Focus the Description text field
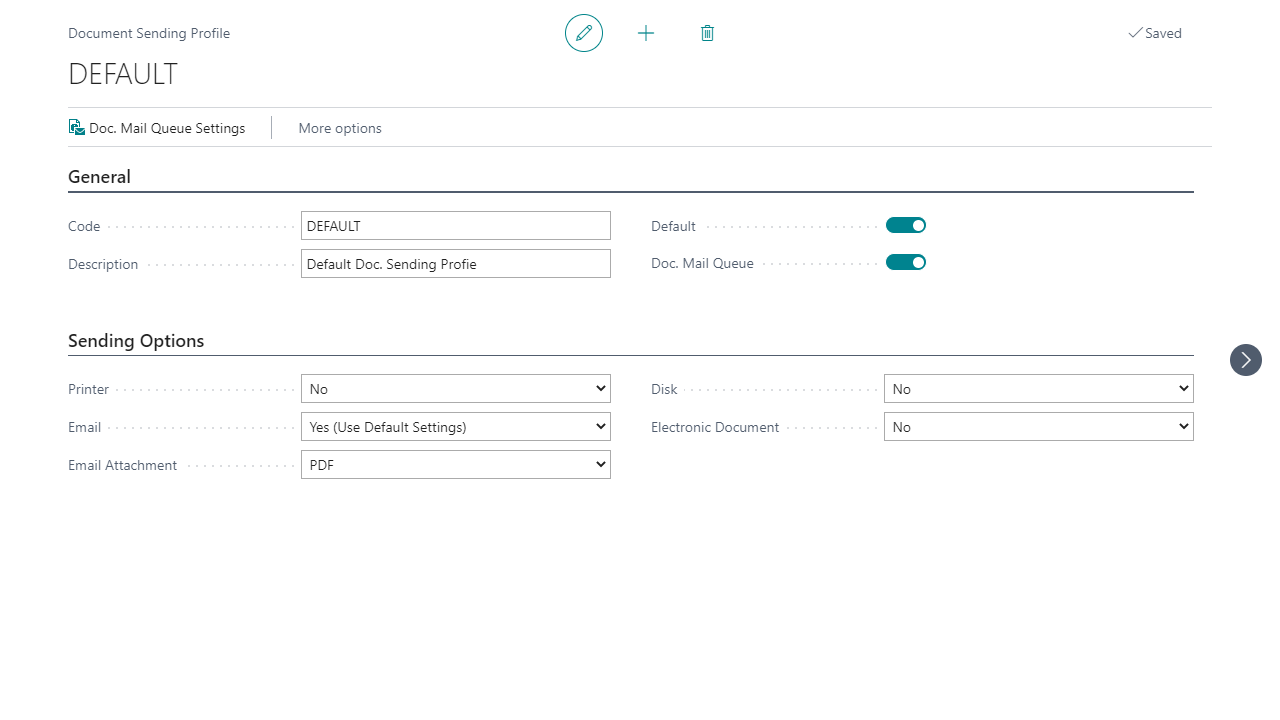Viewport: 1280px width, 720px height. point(455,264)
